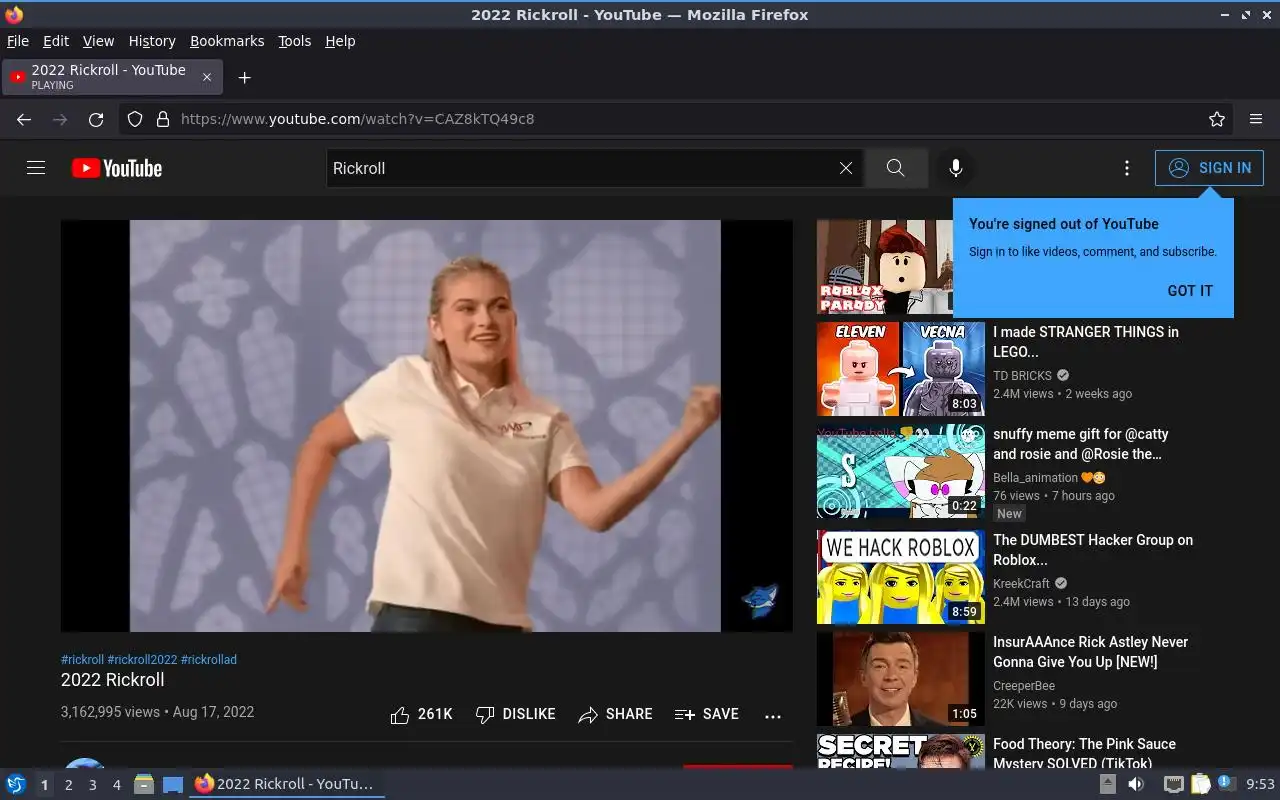1280x800 pixels.
Task: View site security padlock details
Action: point(162,119)
